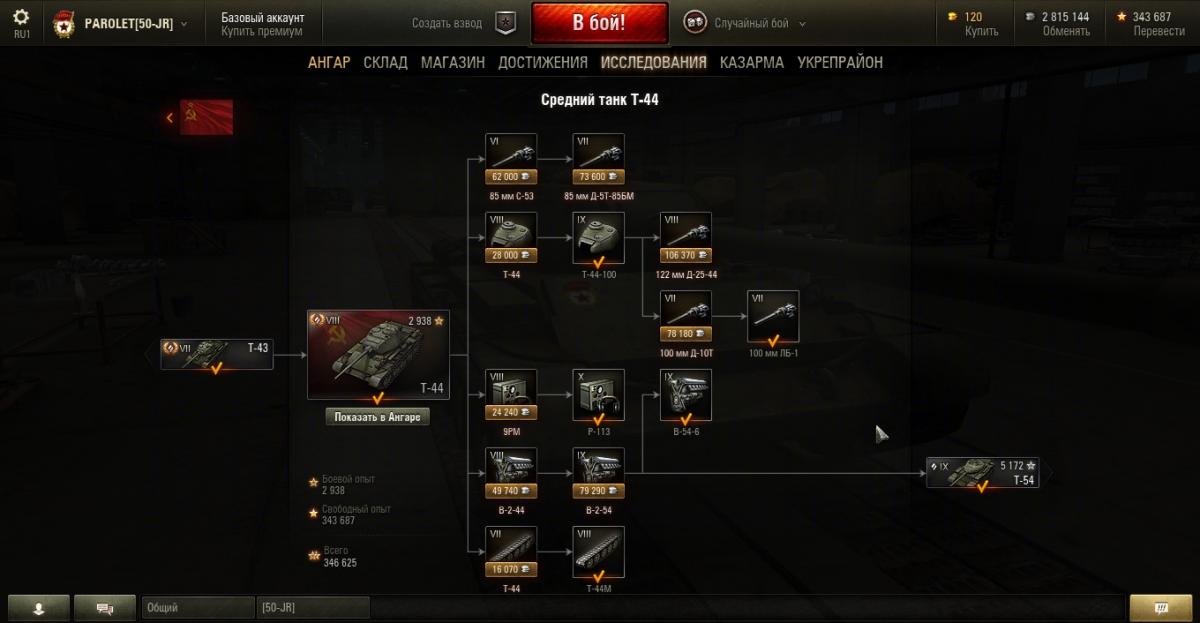This screenshot has width=1200, height=623.
Task: Select the T-44M tracks module
Action: (x=599, y=552)
